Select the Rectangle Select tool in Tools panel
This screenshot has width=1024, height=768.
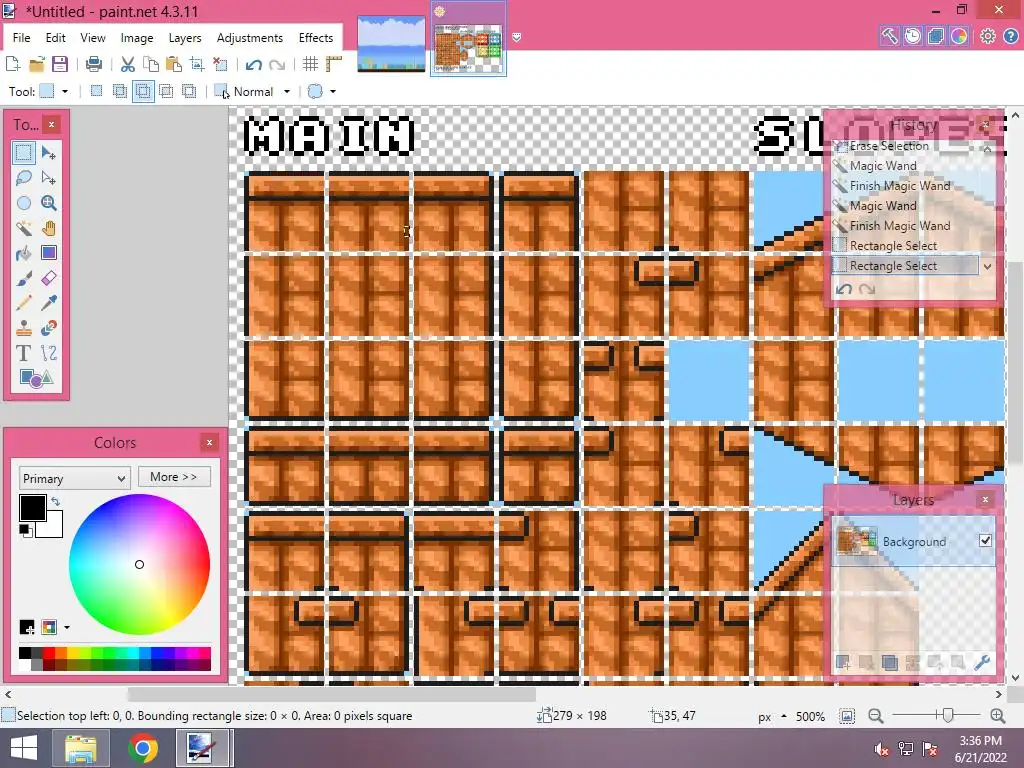click(x=24, y=153)
